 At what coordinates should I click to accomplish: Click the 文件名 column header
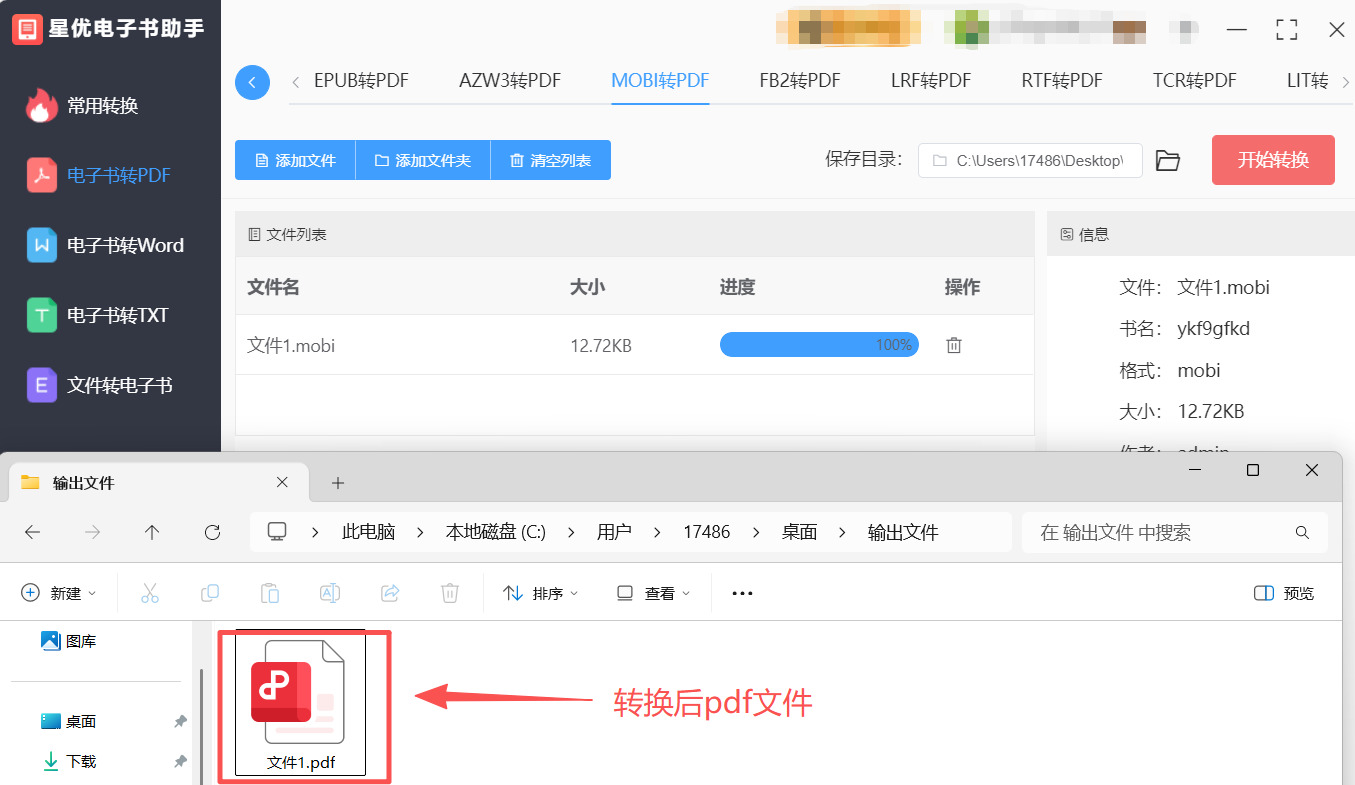pyautogui.click(x=273, y=287)
